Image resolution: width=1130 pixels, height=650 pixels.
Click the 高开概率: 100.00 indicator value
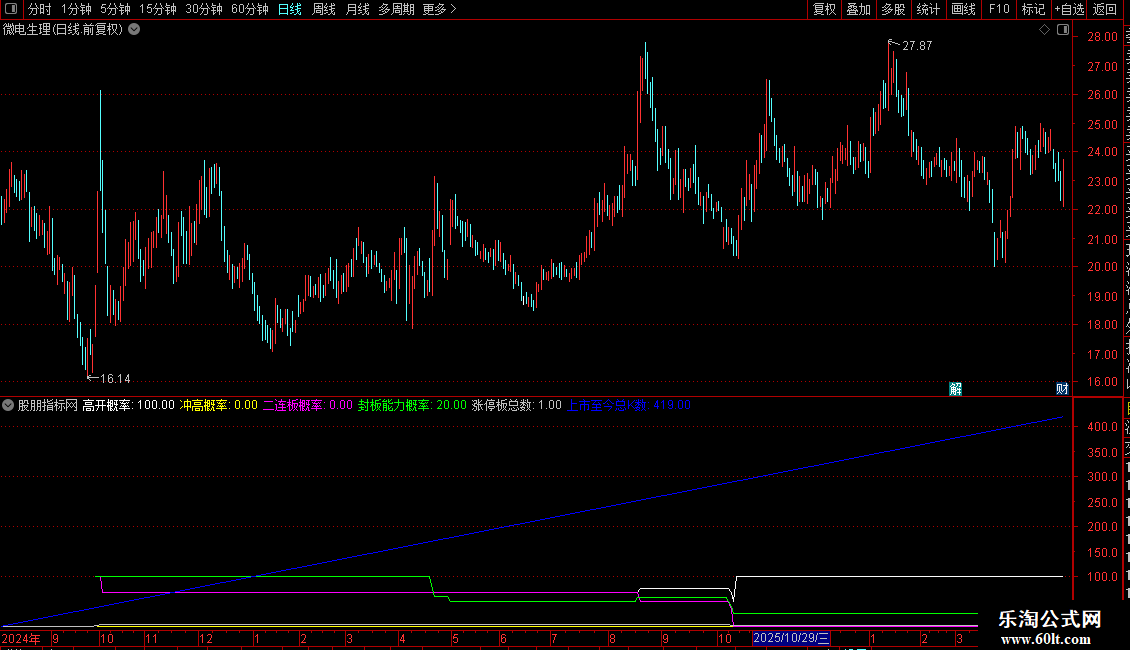(x=128, y=405)
